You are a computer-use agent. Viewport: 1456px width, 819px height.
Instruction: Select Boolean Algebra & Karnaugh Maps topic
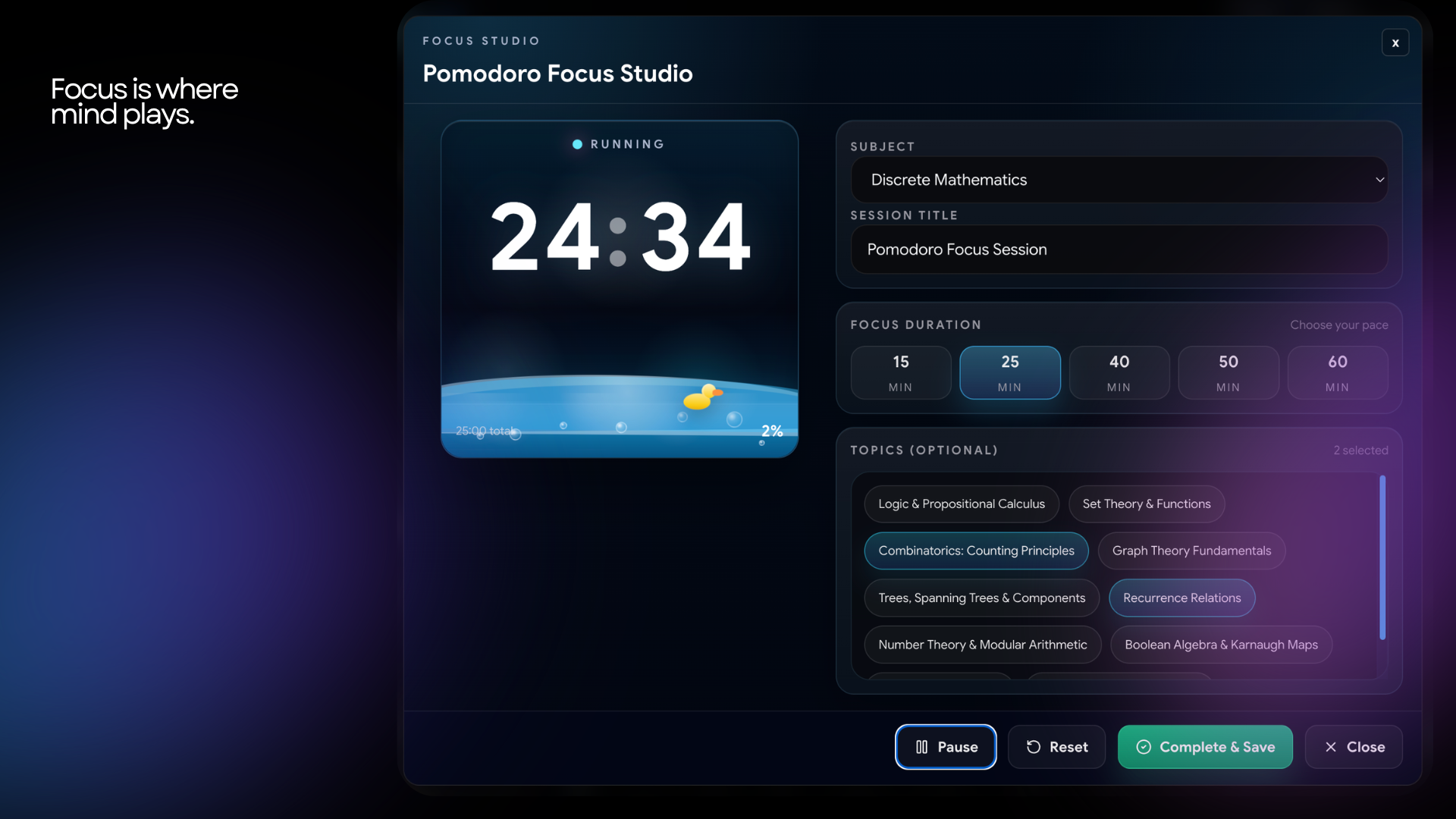click(1221, 645)
